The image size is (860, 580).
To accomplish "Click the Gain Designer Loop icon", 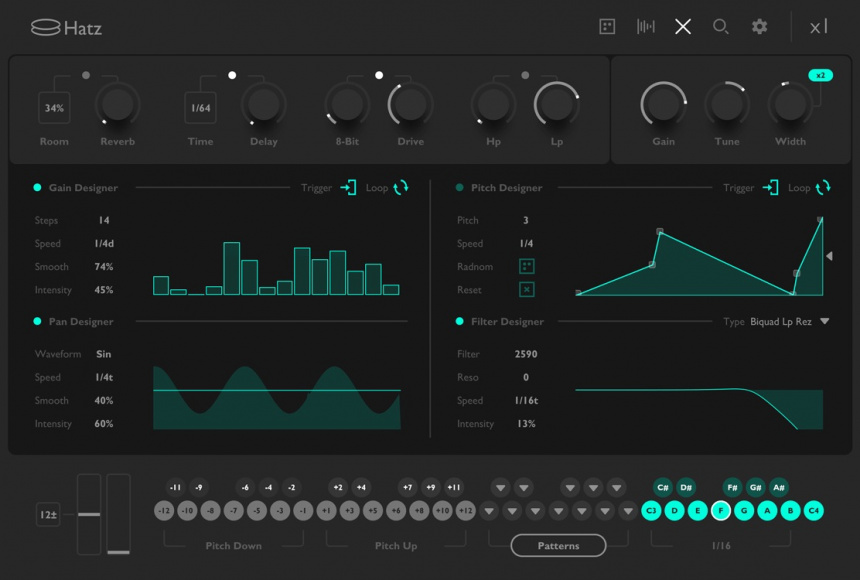I will [x=401, y=188].
